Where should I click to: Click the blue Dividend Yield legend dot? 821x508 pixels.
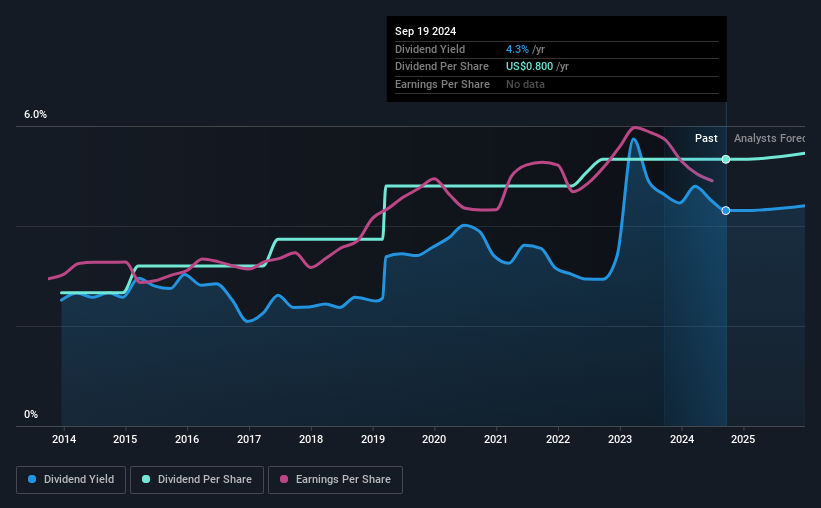click(32, 479)
